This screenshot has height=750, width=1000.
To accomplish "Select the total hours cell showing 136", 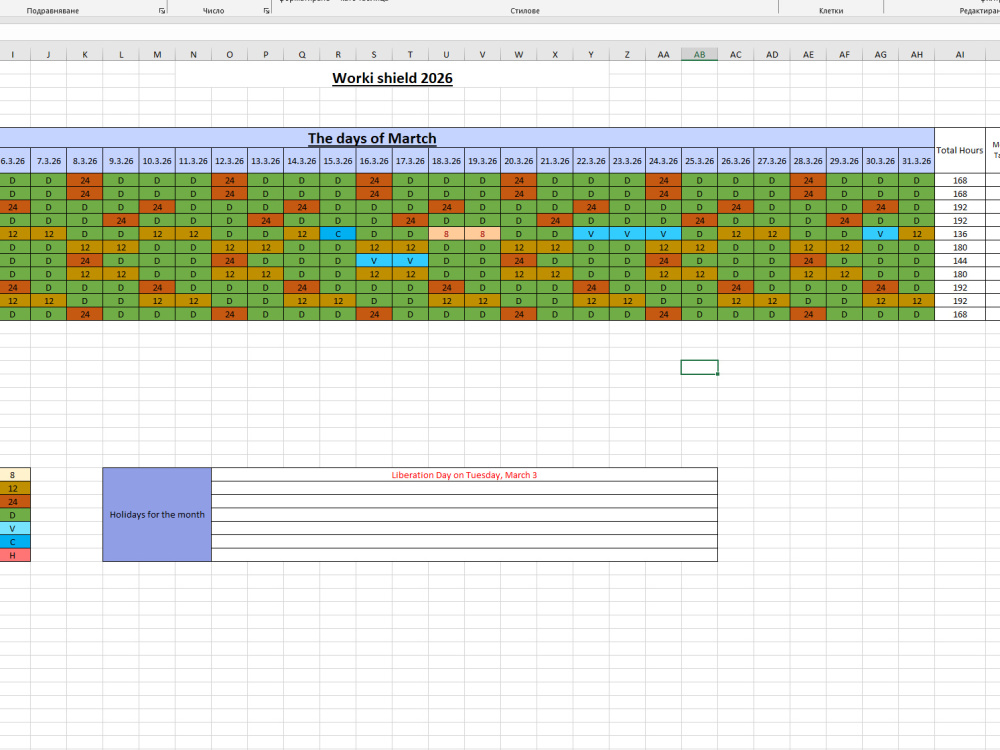I will point(960,234).
